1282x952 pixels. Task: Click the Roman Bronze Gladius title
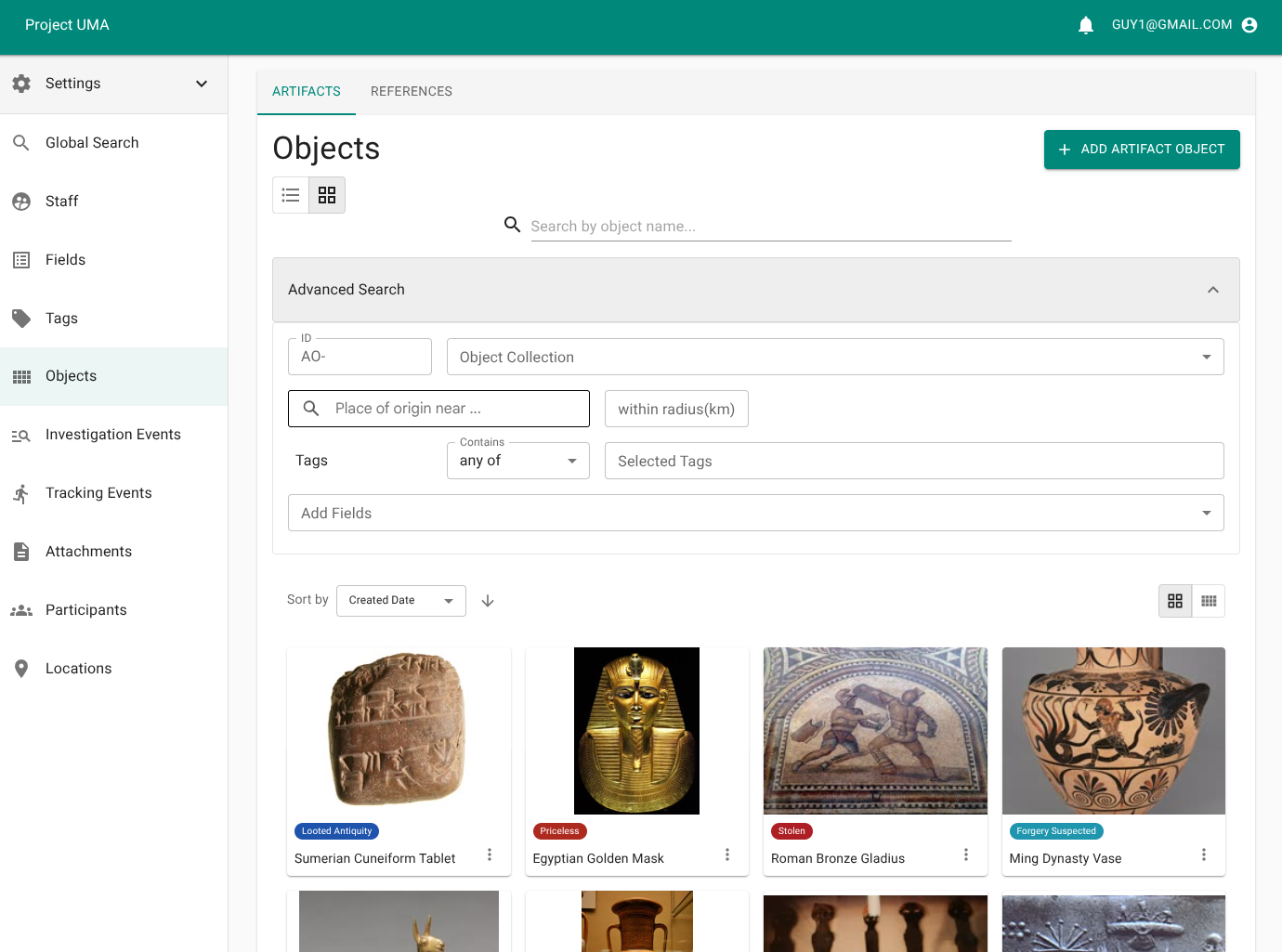tap(838, 859)
